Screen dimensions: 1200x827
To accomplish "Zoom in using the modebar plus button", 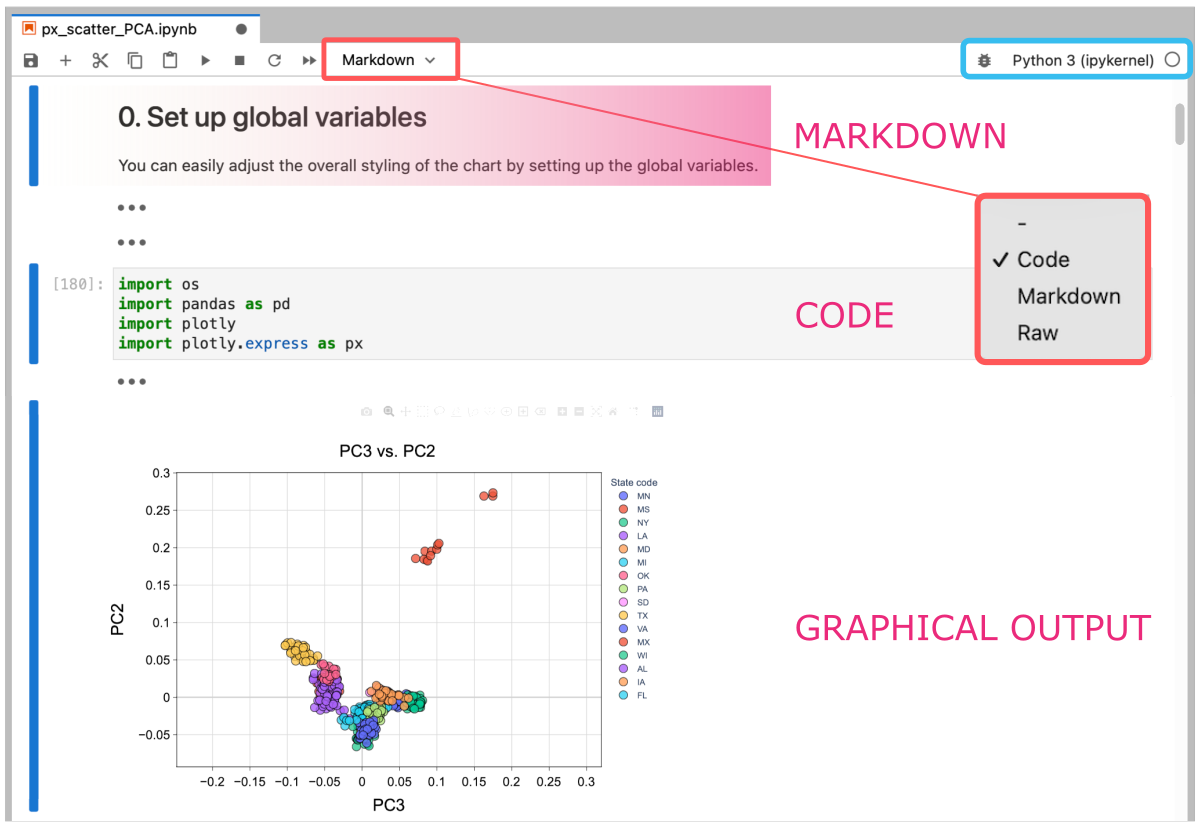I will pyautogui.click(x=562, y=411).
